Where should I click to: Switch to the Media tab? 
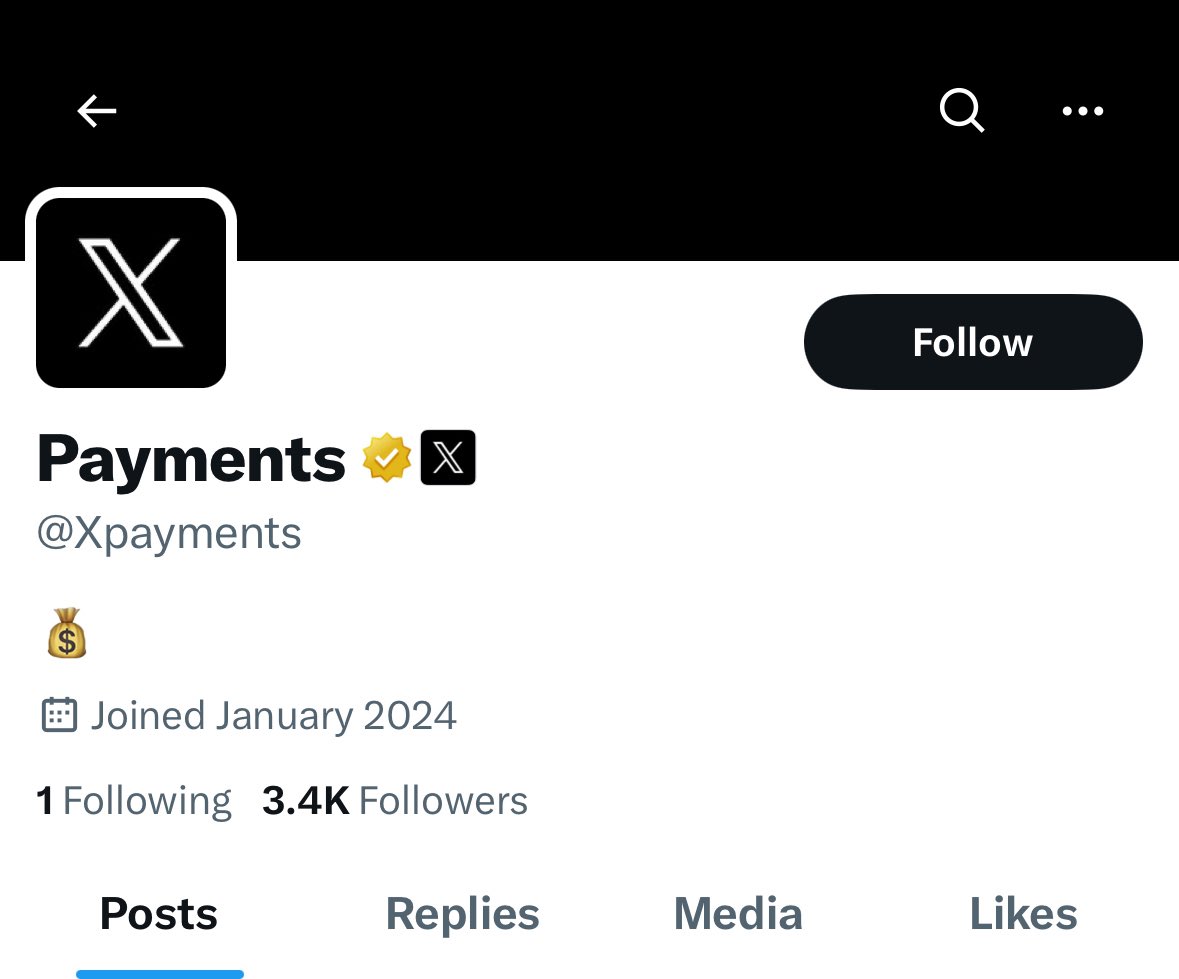738,914
